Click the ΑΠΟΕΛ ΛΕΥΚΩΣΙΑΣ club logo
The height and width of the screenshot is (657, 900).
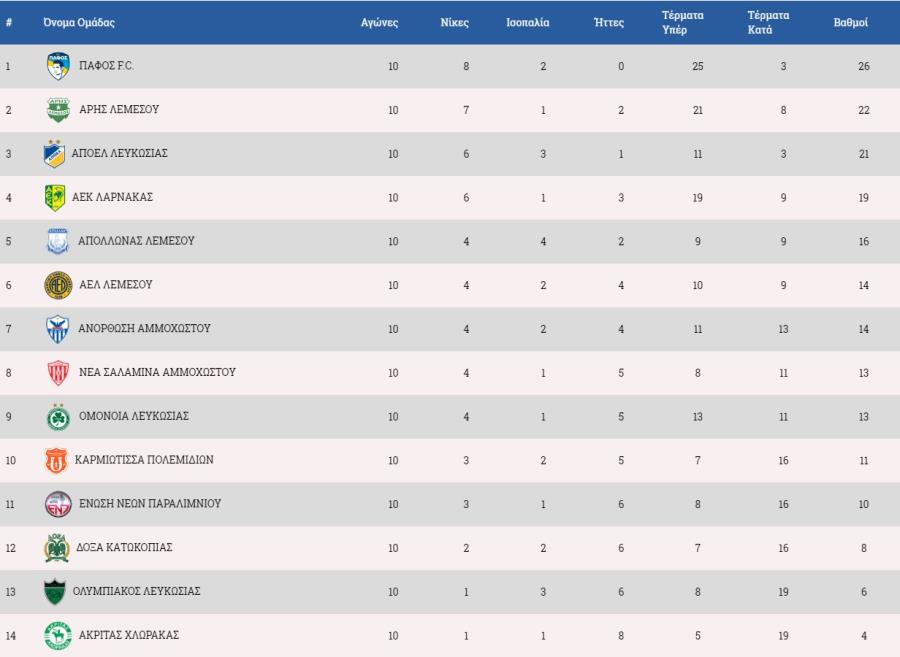tap(54, 153)
